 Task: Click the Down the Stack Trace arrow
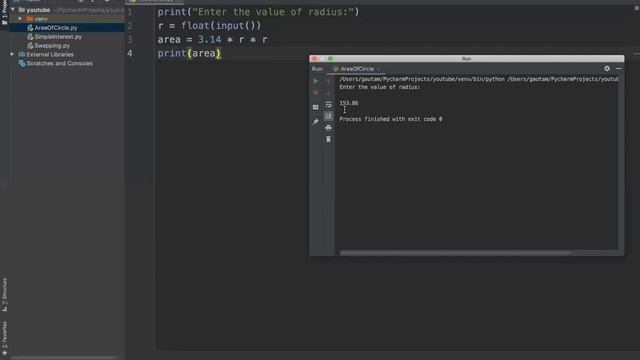[x=329, y=93]
